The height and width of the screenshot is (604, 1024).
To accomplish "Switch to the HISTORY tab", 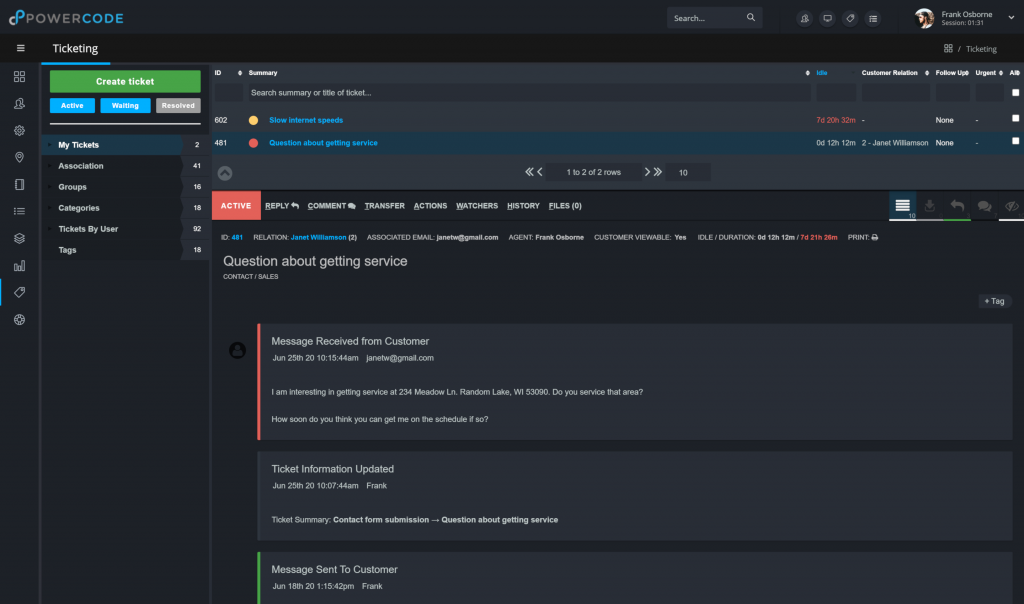I will click(x=523, y=206).
